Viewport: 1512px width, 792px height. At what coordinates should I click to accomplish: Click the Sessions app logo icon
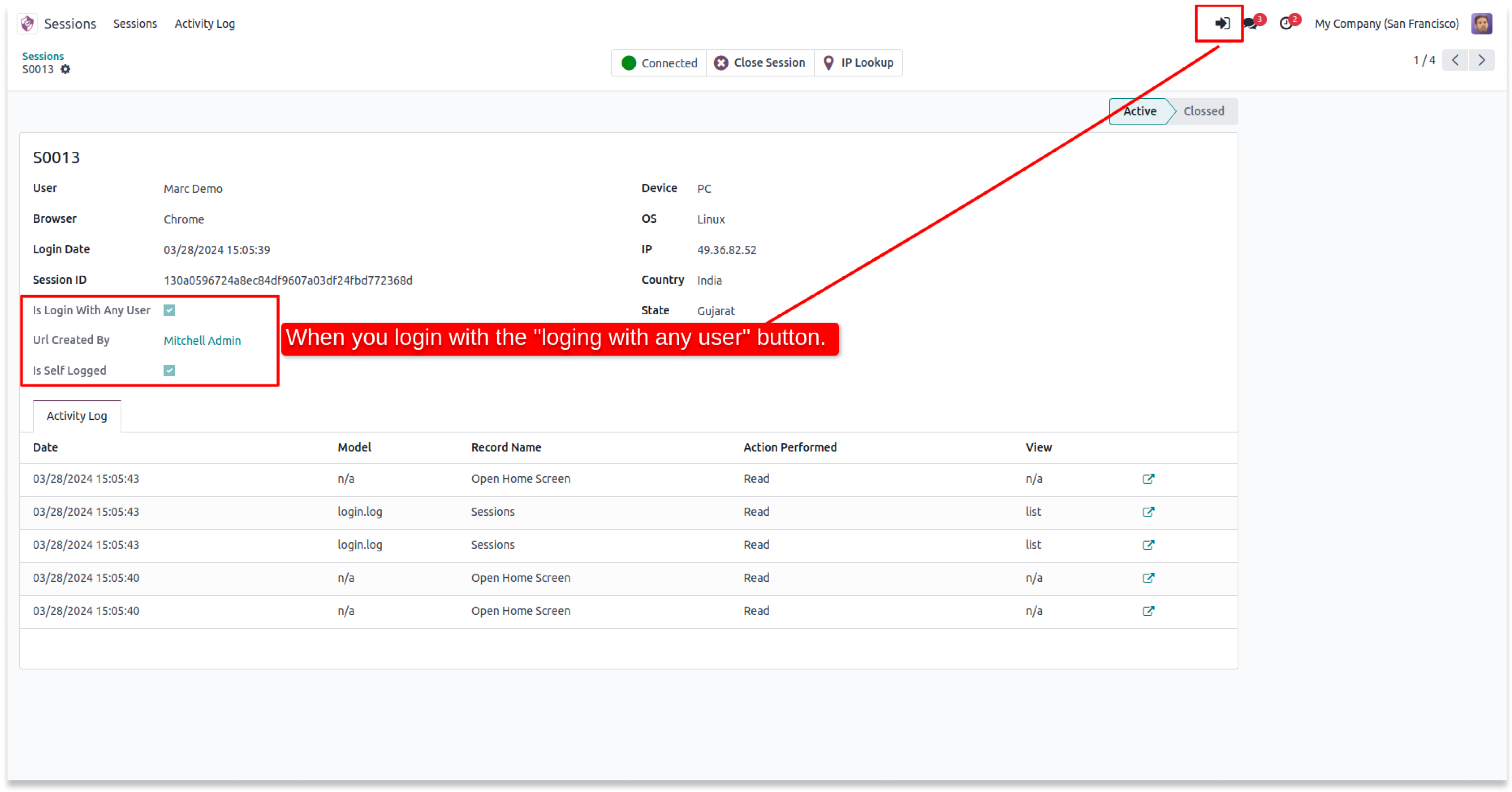point(27,23)
